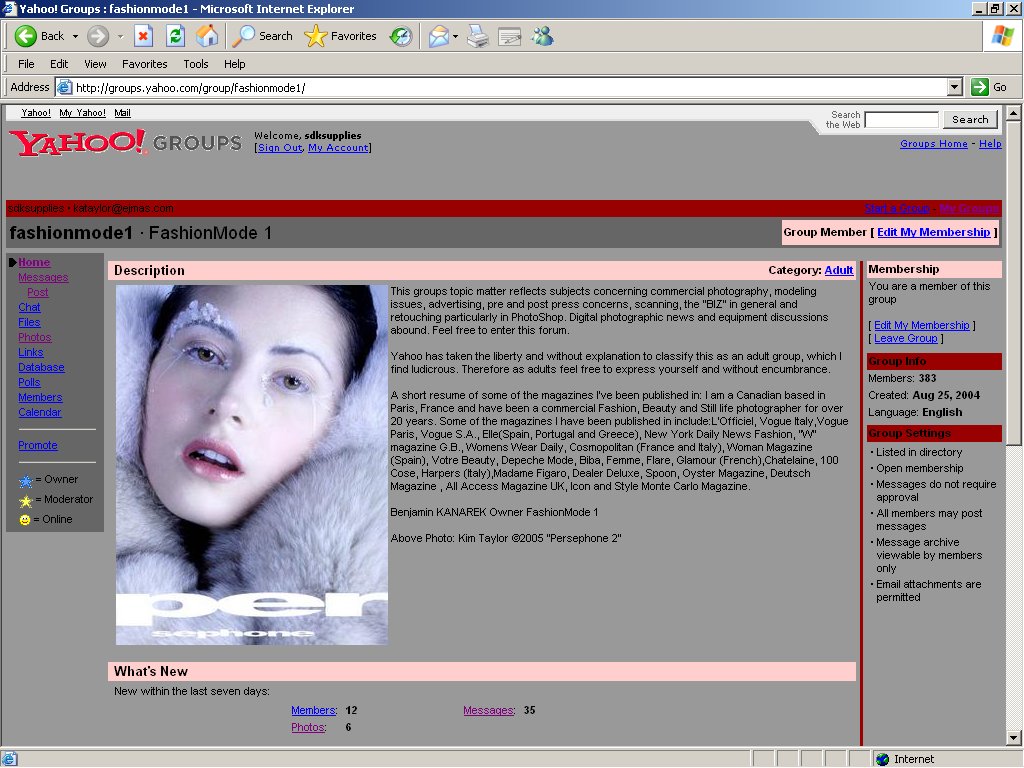The width and height of the screenshot is (1024, 768).
Task: Go to the Groups Home link
Action: click(934, 144)
